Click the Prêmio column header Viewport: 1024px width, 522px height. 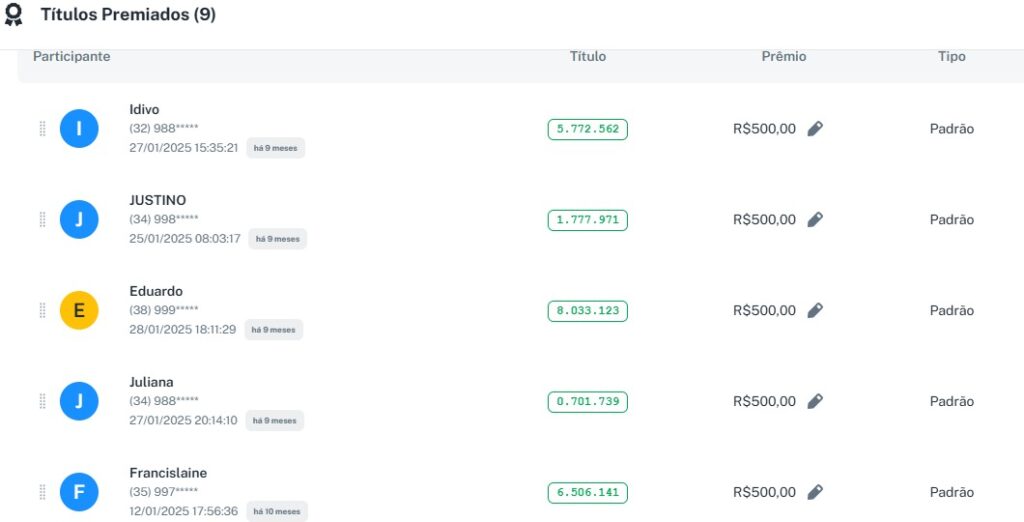click(783, 57)
